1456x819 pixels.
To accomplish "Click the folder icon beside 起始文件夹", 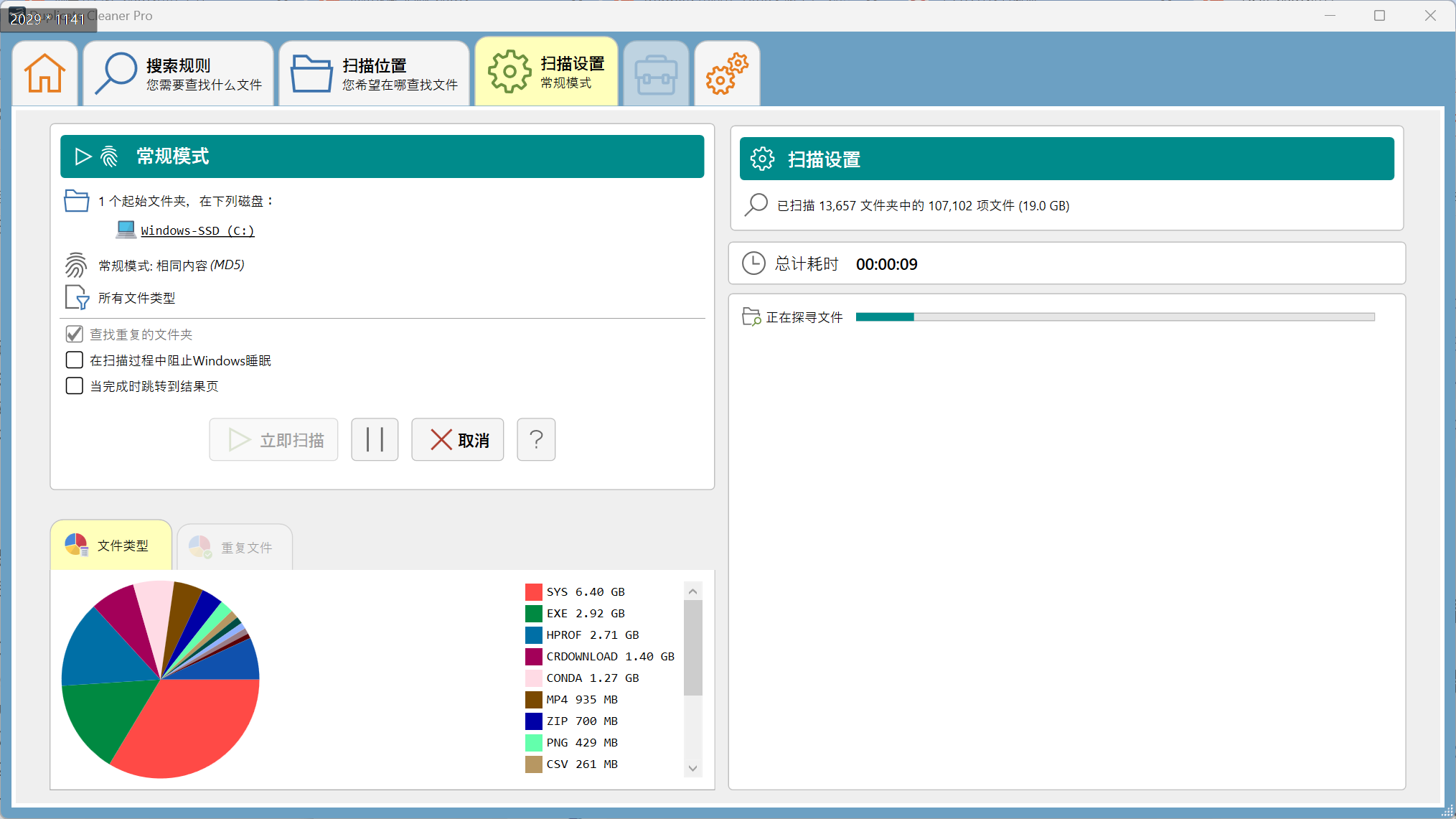I will tap(76, 200).
